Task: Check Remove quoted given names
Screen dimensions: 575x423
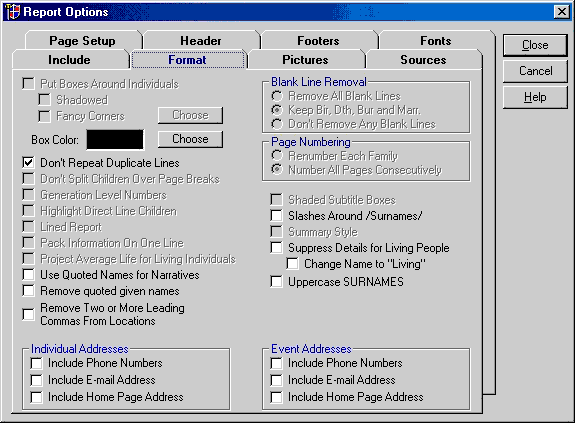Action: click(x=28, y=291)
